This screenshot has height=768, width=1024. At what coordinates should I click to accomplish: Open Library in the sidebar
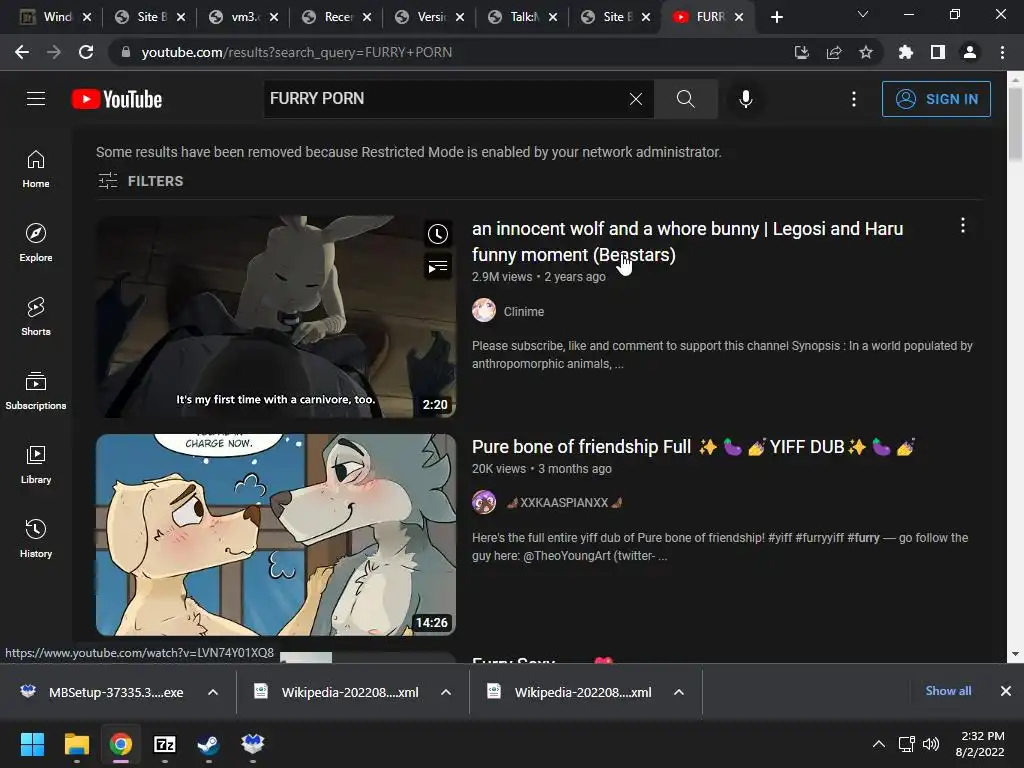[x=36, y=464]
